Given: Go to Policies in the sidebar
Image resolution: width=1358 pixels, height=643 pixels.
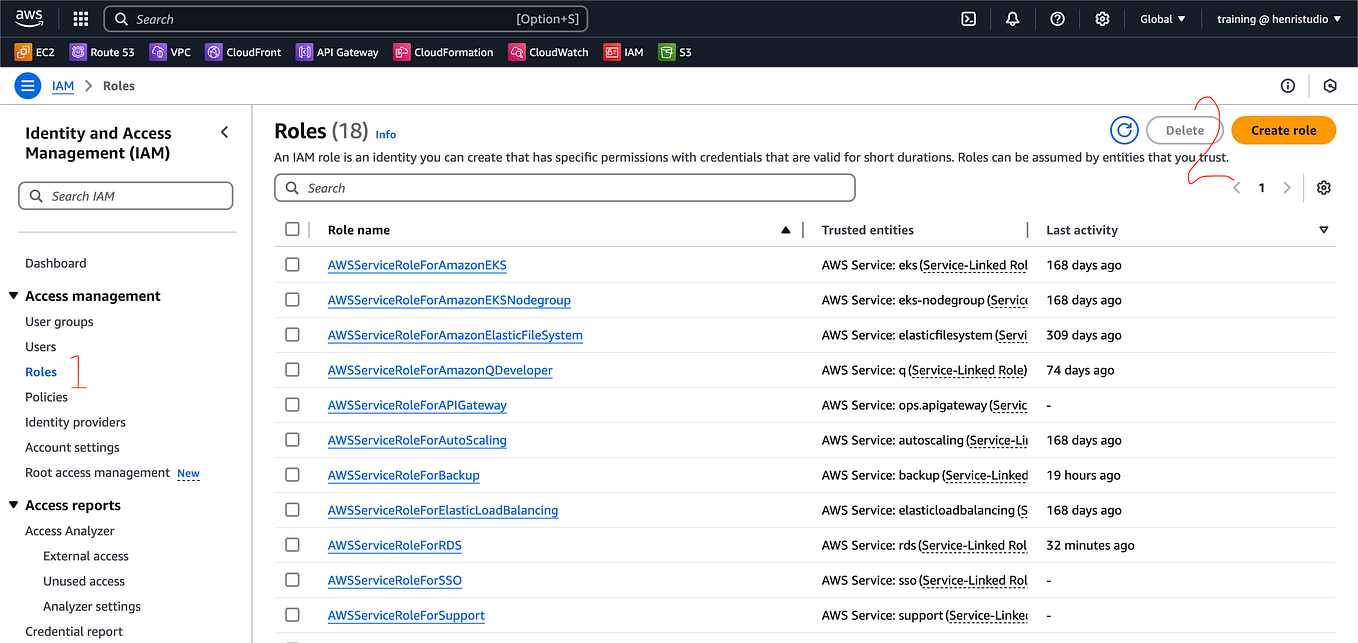Looking at the screenshot, I should coord(46,396).
